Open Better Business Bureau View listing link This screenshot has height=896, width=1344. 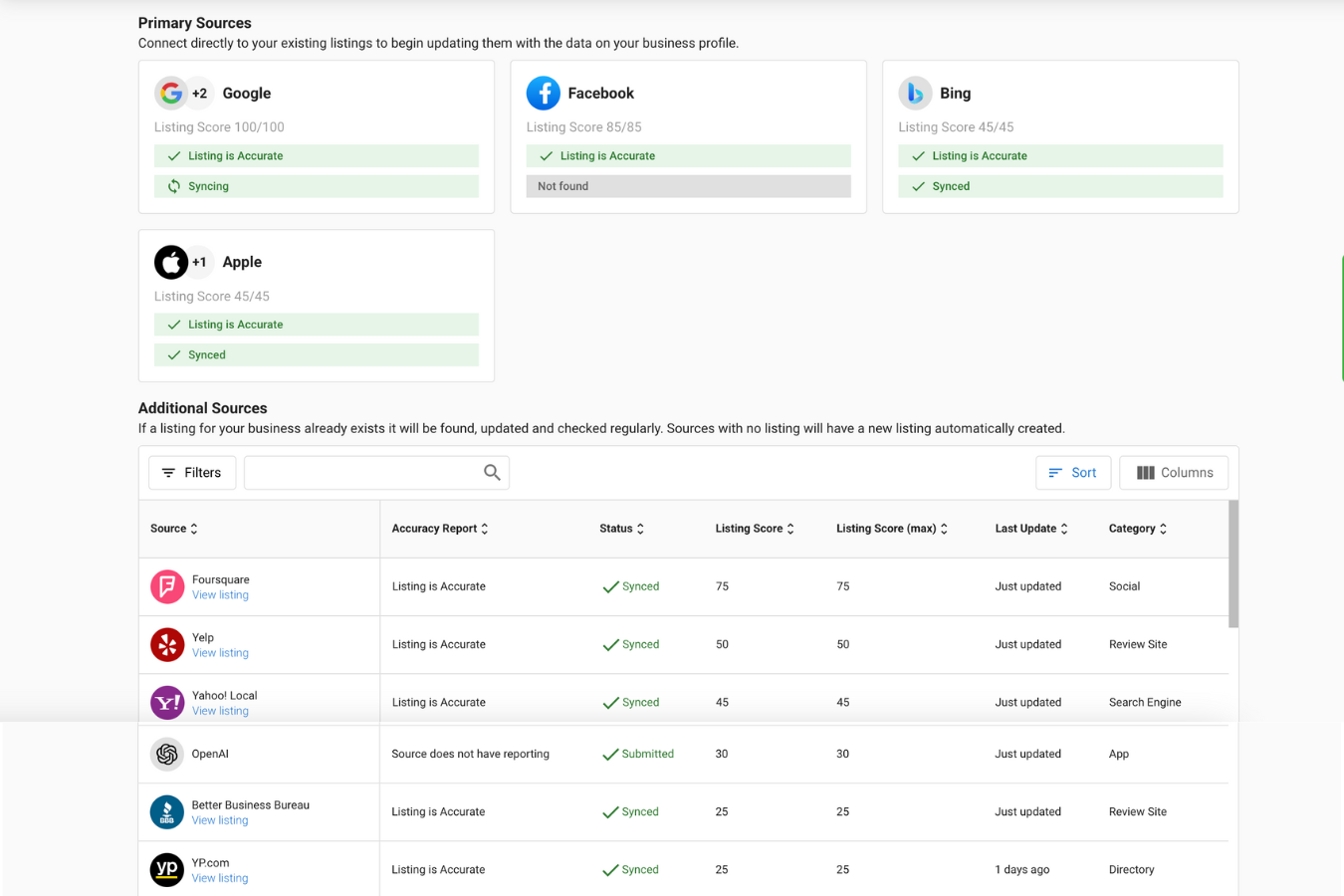click(220, 820)
